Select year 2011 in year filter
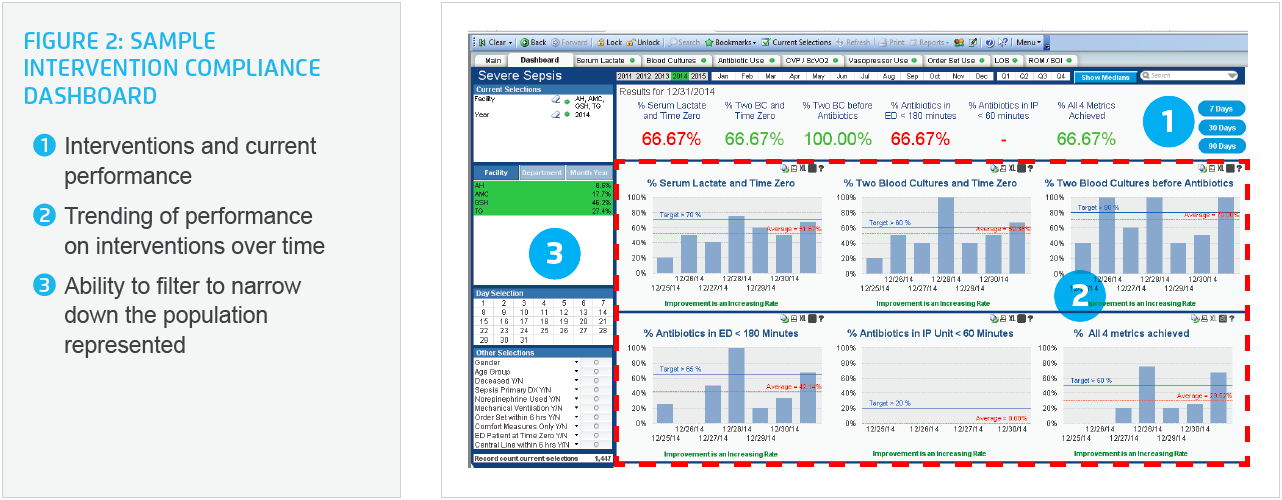Screen dimensions: 1282x500 click(x=625, y=76)
